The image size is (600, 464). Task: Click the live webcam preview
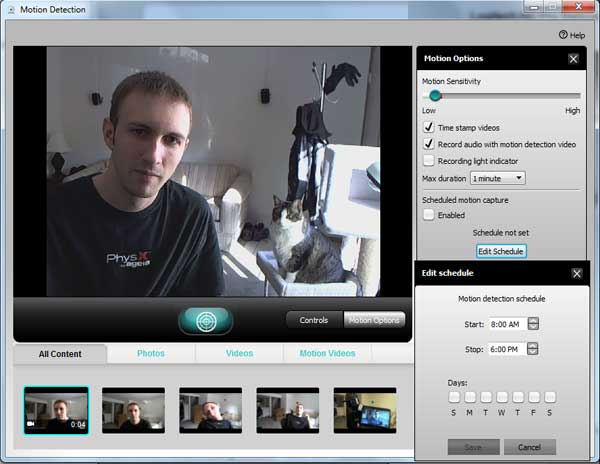[213, 172]
